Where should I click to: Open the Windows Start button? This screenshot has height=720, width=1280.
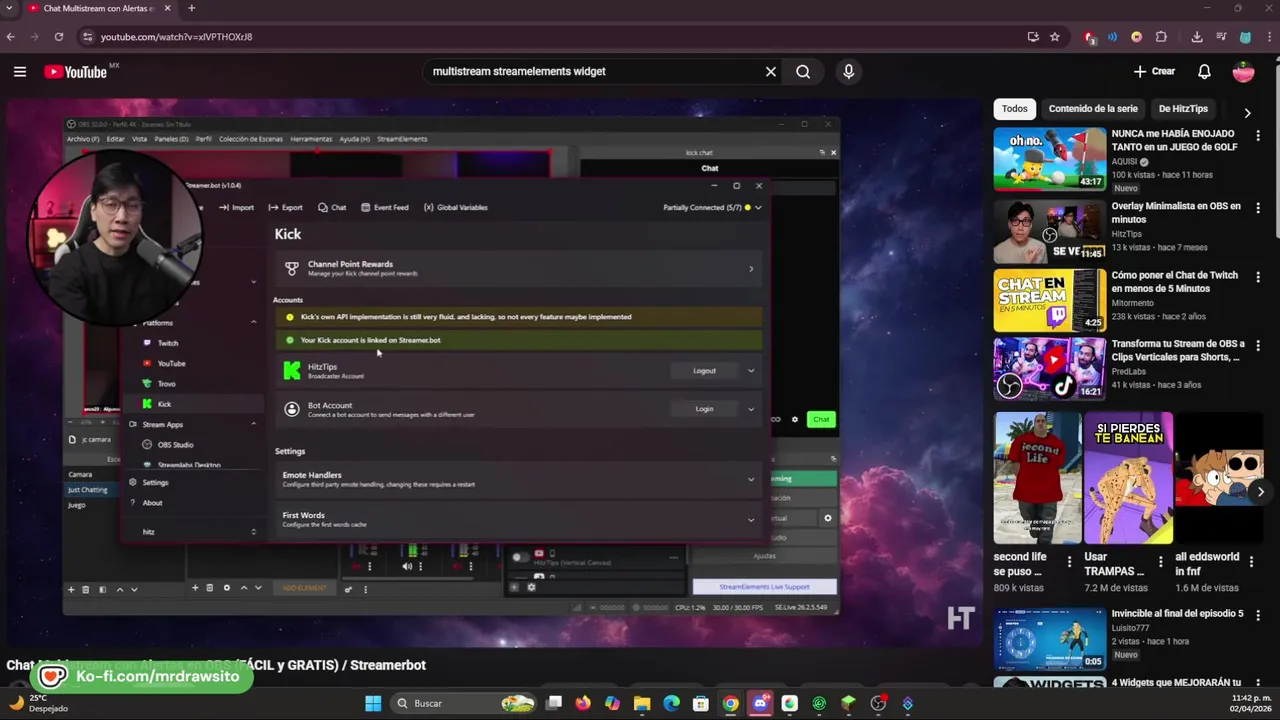coord(373,703)
